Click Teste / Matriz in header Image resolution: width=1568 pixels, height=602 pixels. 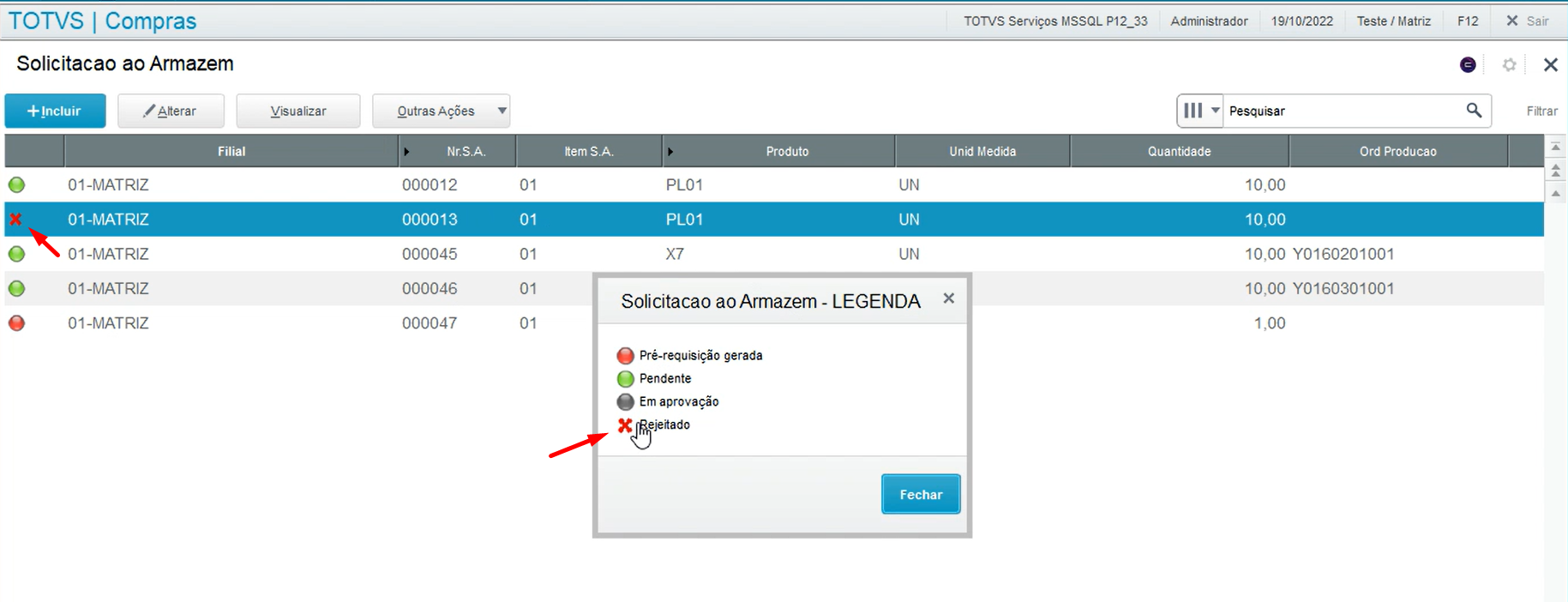[x=1393, y=21]
